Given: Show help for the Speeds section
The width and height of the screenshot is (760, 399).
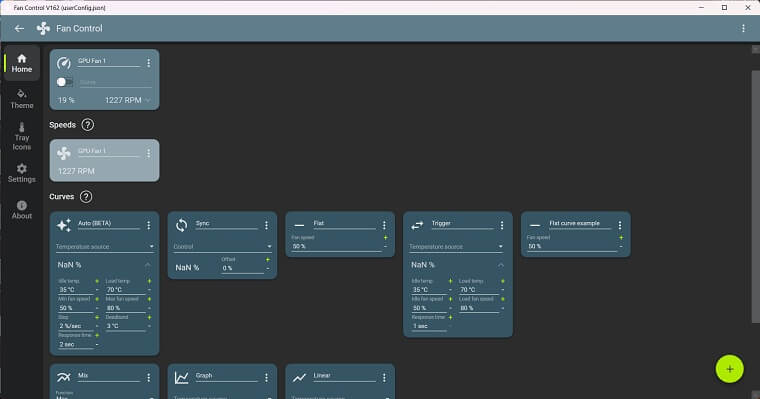Looking at the screenshot, I should pos(88,125).
